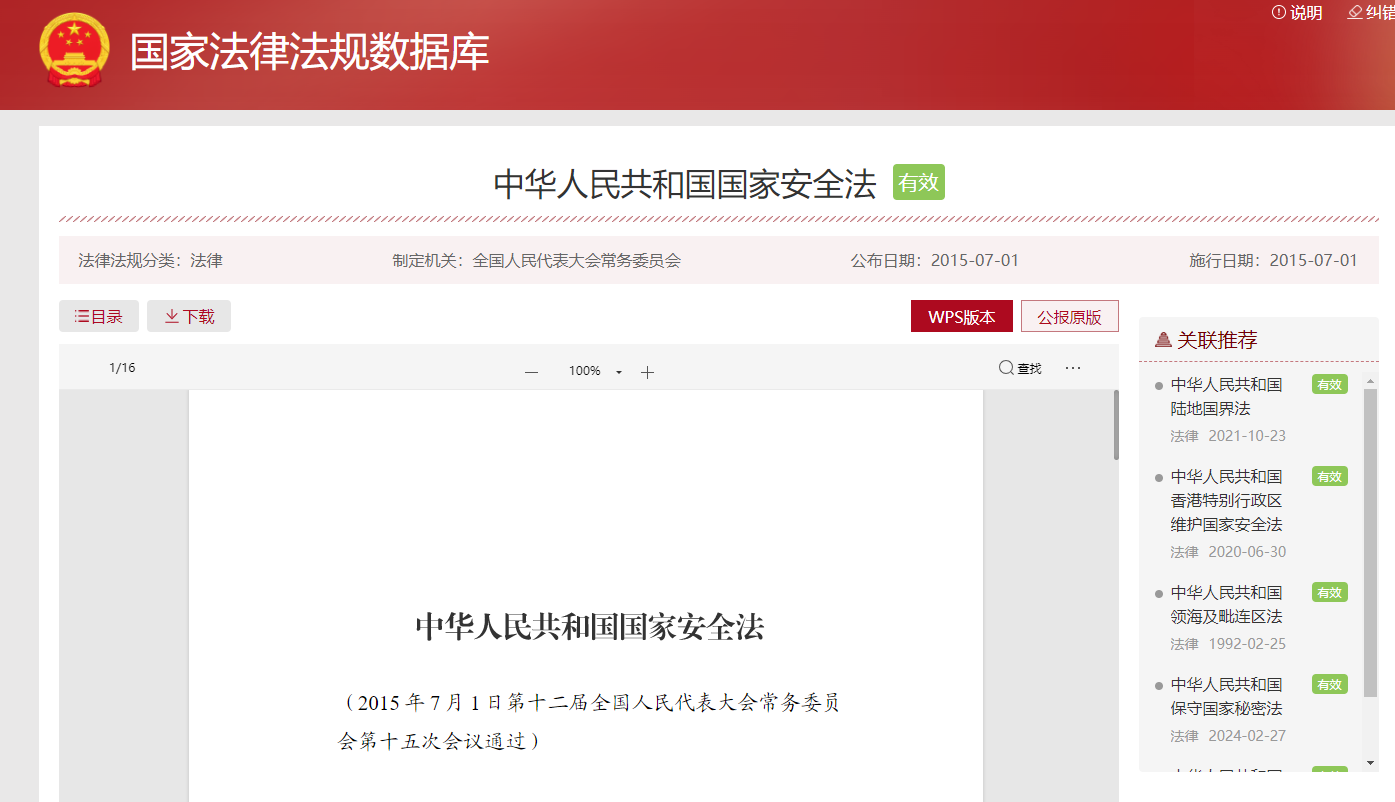
Task: Click the 说明 info icon
Action: click(1278, 12)
